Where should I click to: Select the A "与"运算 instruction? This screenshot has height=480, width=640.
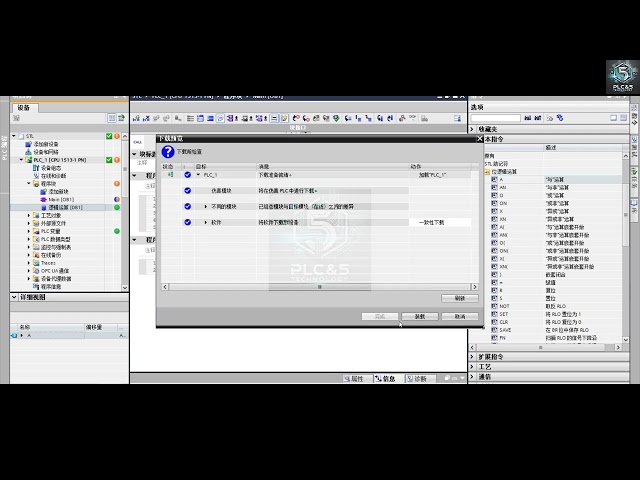(555, 180)
